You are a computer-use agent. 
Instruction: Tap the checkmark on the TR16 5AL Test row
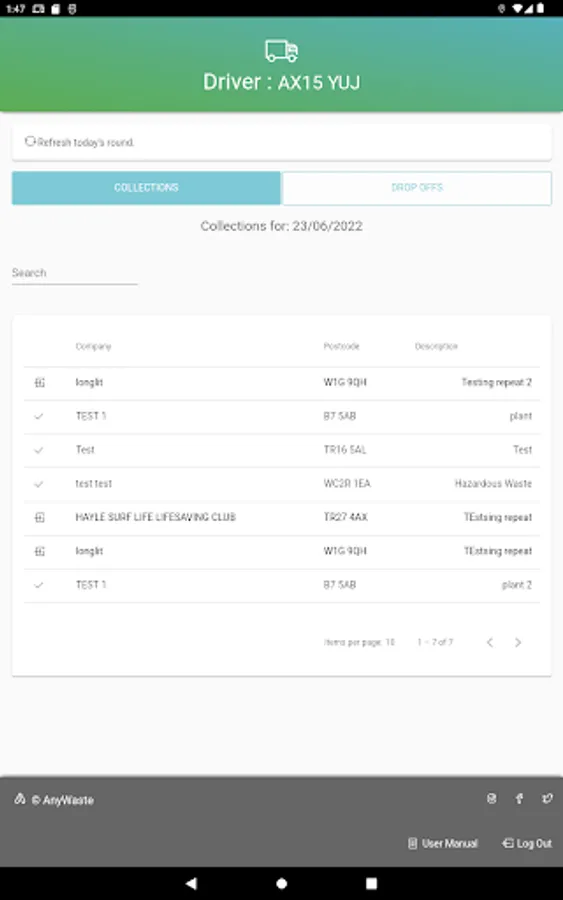coord(38,450)
